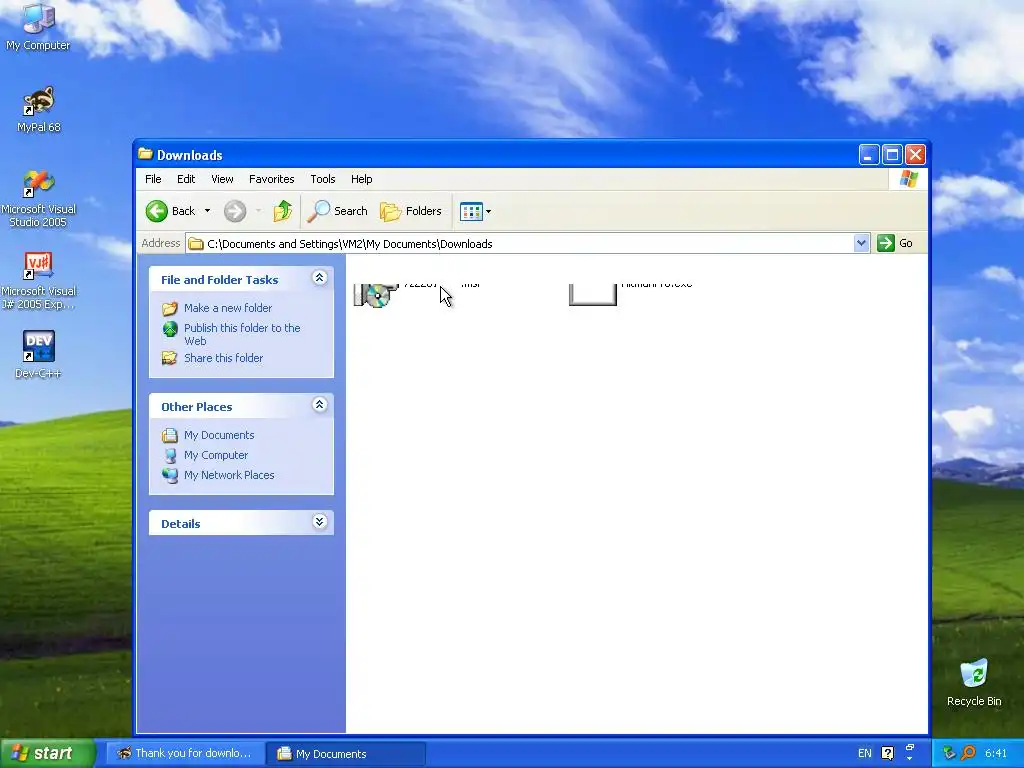
Task: Click the My Documents taskbar button
Action: tap(346, 754)
